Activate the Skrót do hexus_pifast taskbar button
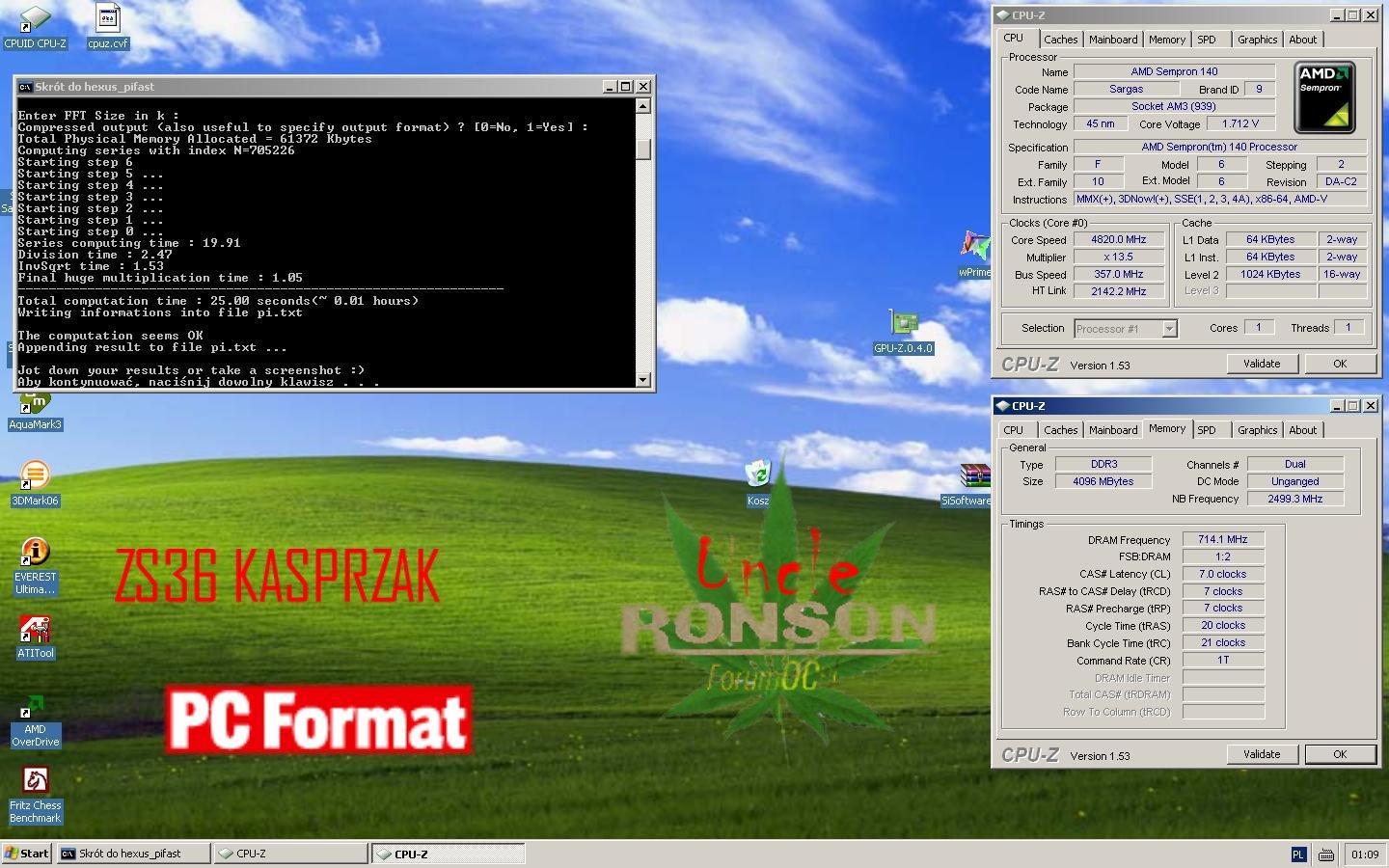The height and width of the screenshot is (868, 1389). (133, 854)
